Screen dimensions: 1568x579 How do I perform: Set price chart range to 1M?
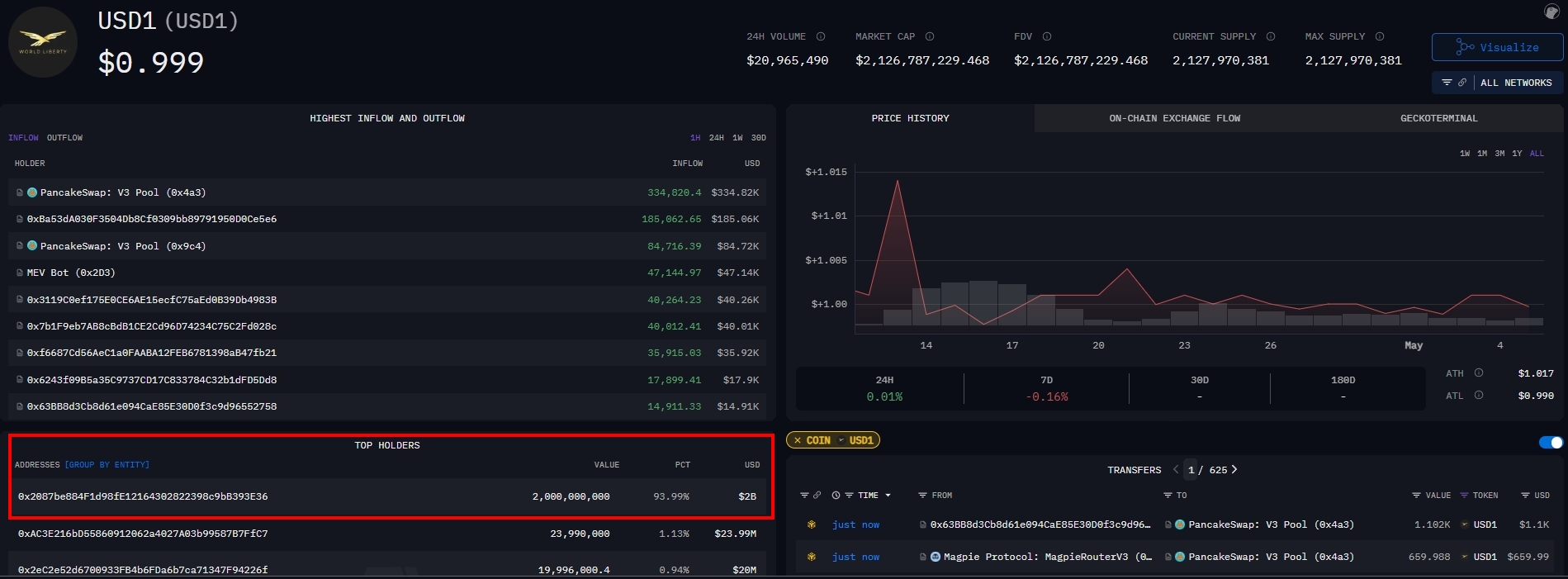[1482, 154]
